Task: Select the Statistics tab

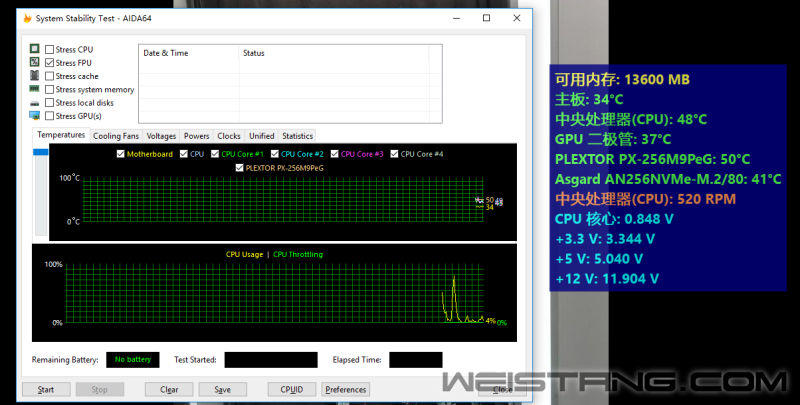Action: [297, 136]
